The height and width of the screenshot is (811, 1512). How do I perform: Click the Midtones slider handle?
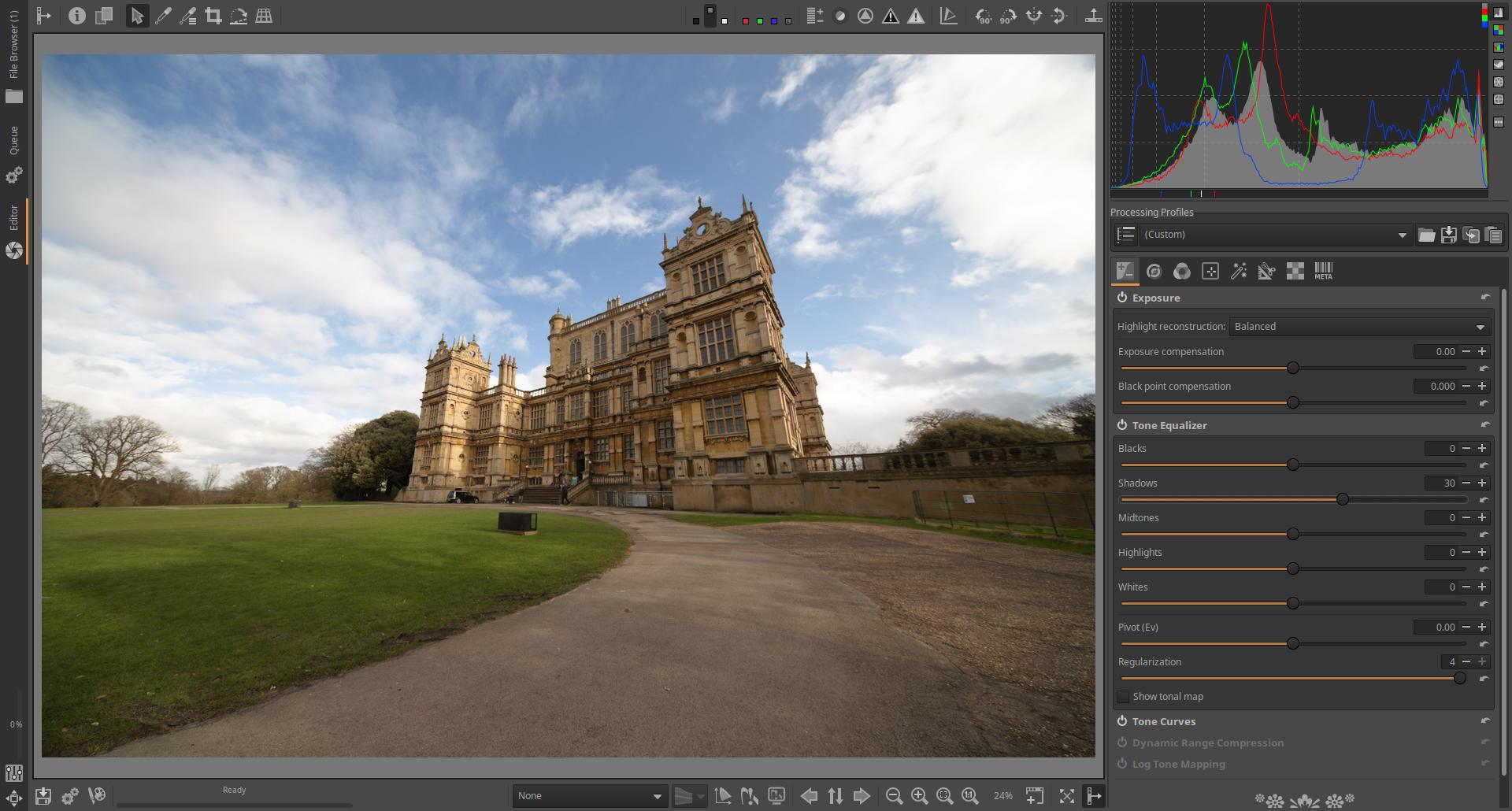point(1292,534)
